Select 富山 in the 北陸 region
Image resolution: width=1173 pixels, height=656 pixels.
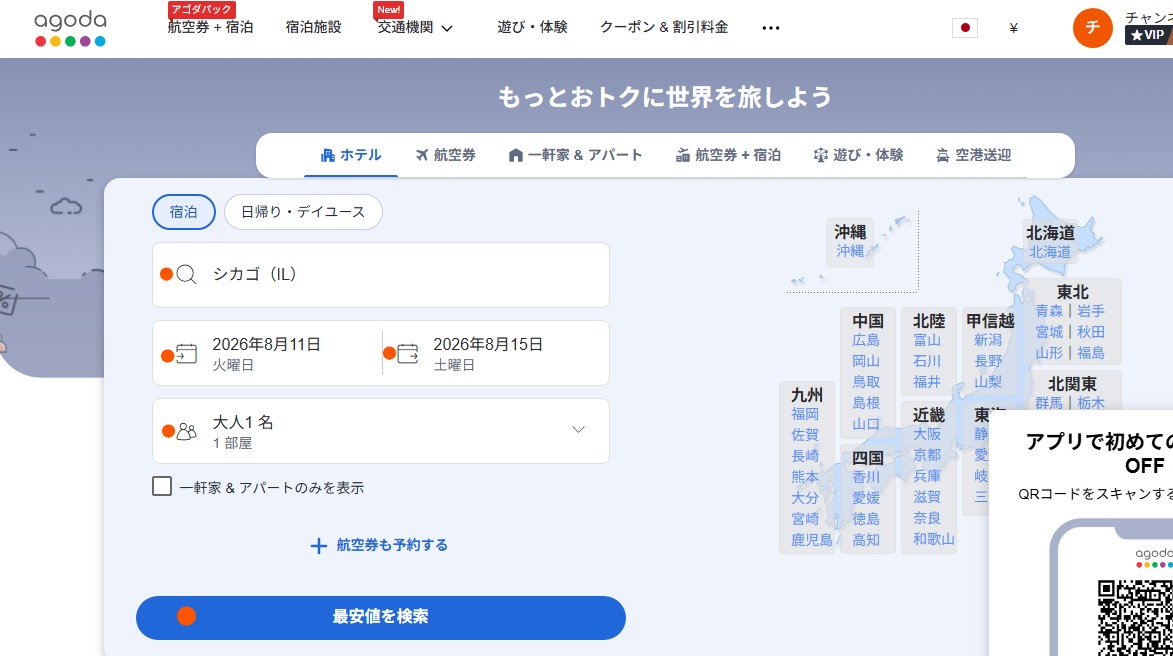927,340
